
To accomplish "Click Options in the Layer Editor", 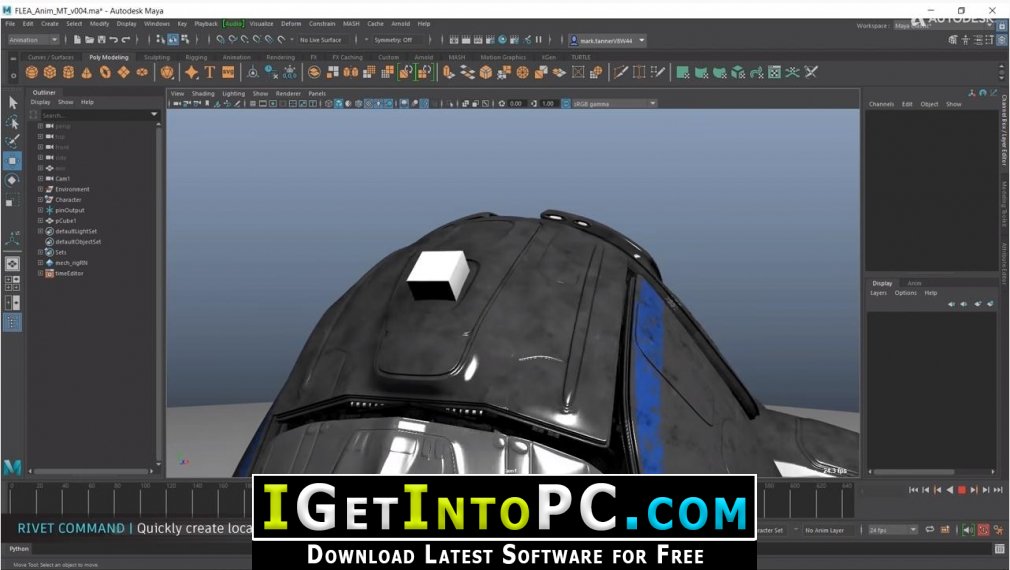I will click(x=905, y=293).
